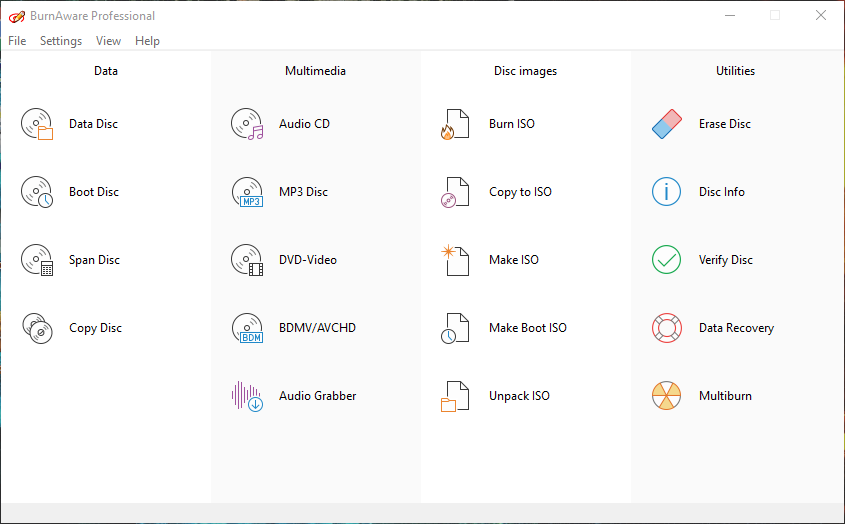The image size is (845, 524).
Task: Click the BurnAware logo in title bar
Action: 17,16
